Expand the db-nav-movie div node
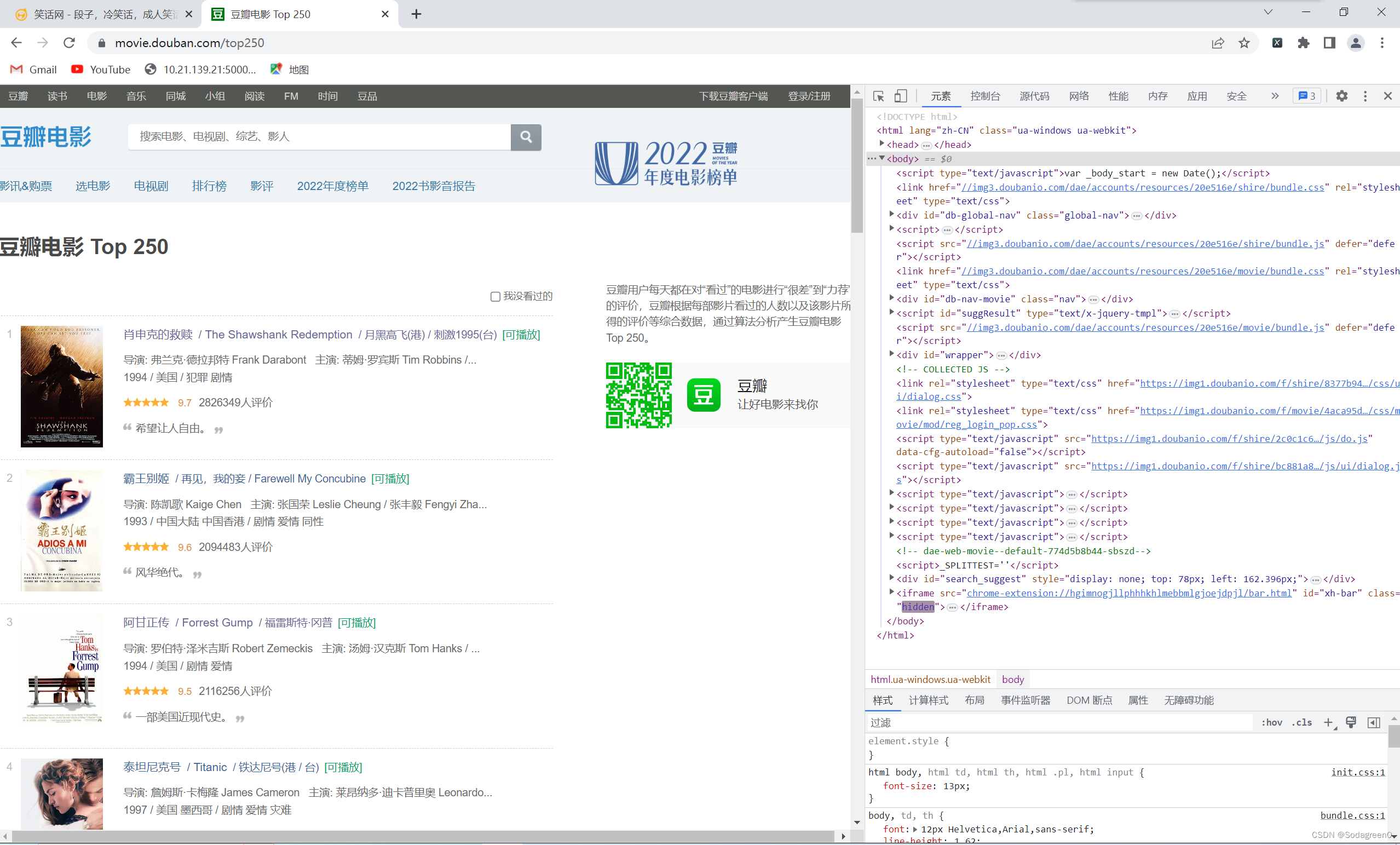Image resolution: width=1400 pixels, height=845 pixels. 891,298
